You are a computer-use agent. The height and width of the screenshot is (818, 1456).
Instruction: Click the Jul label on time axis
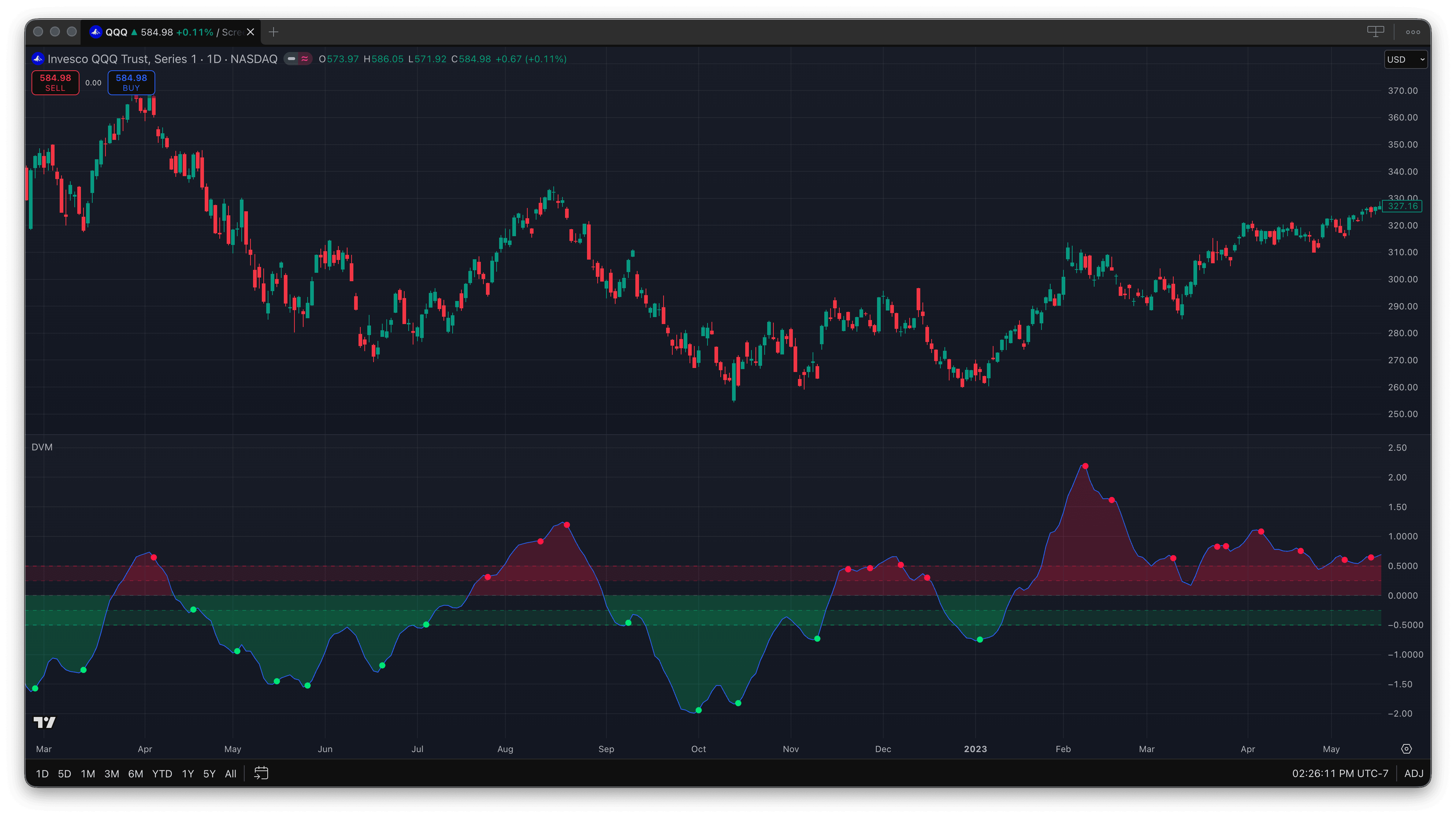coord(417,748)
